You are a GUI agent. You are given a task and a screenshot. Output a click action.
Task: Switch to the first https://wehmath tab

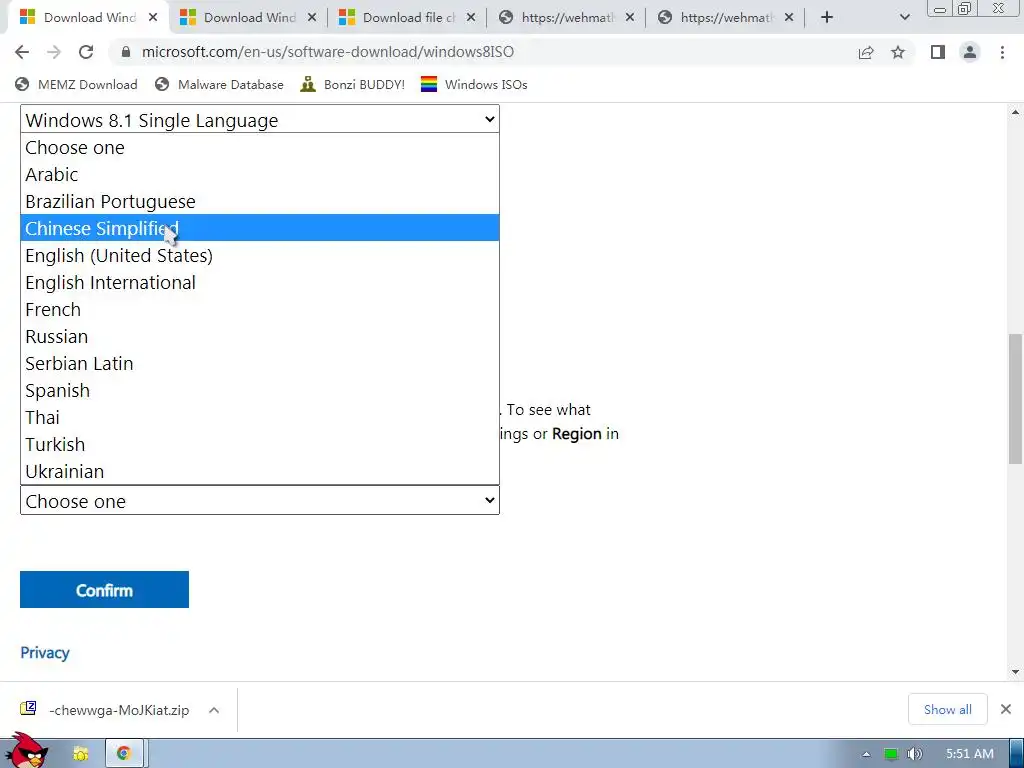pyautogui.click(x=567, y=18)
